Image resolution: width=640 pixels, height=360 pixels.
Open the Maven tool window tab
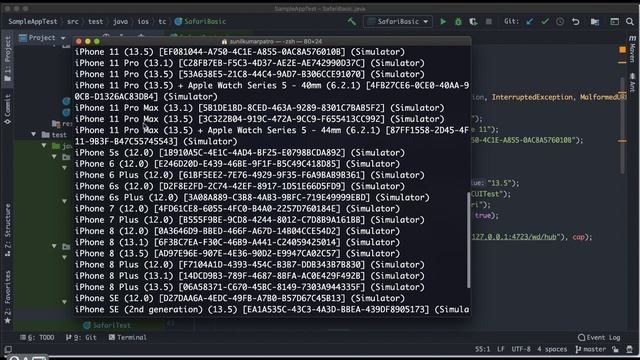(632, 49)
